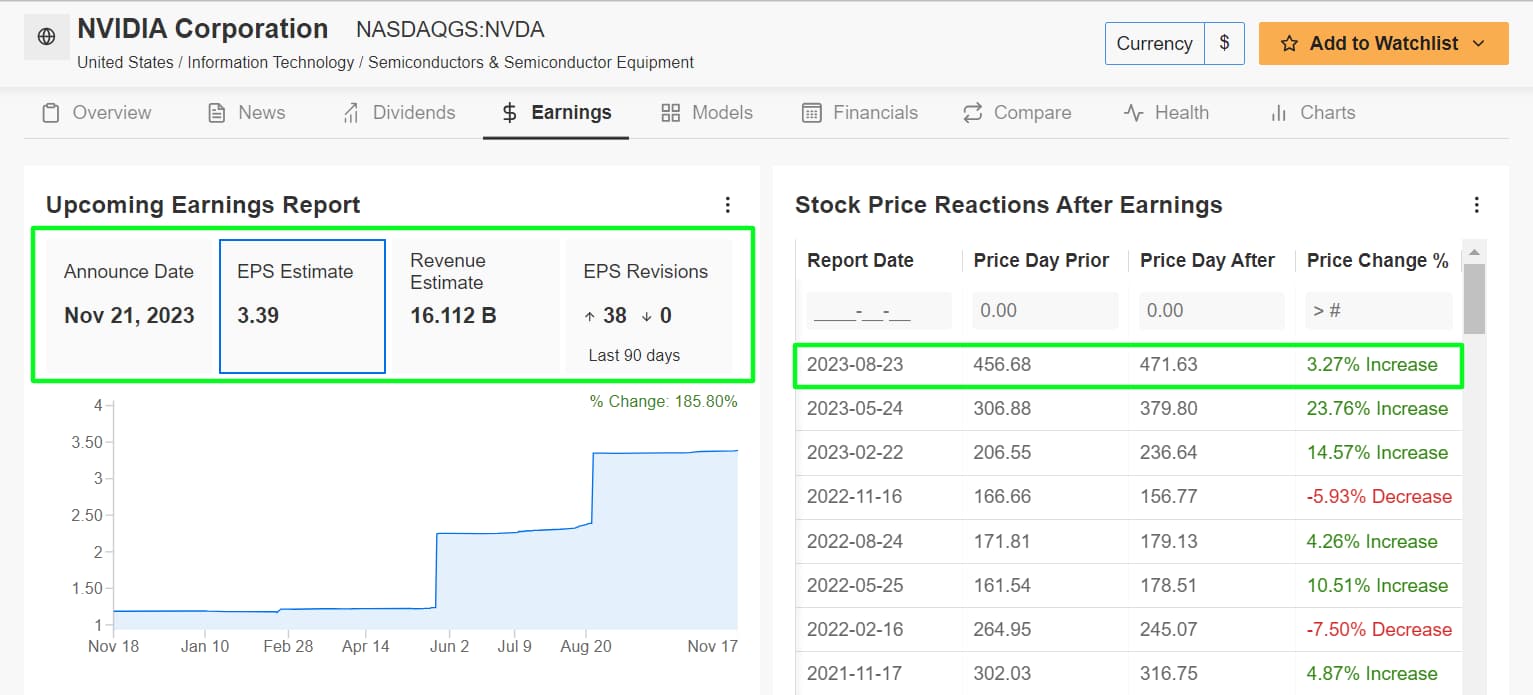Open the Overview tab
Screen dimensions: 1533x695
point(97,113)
